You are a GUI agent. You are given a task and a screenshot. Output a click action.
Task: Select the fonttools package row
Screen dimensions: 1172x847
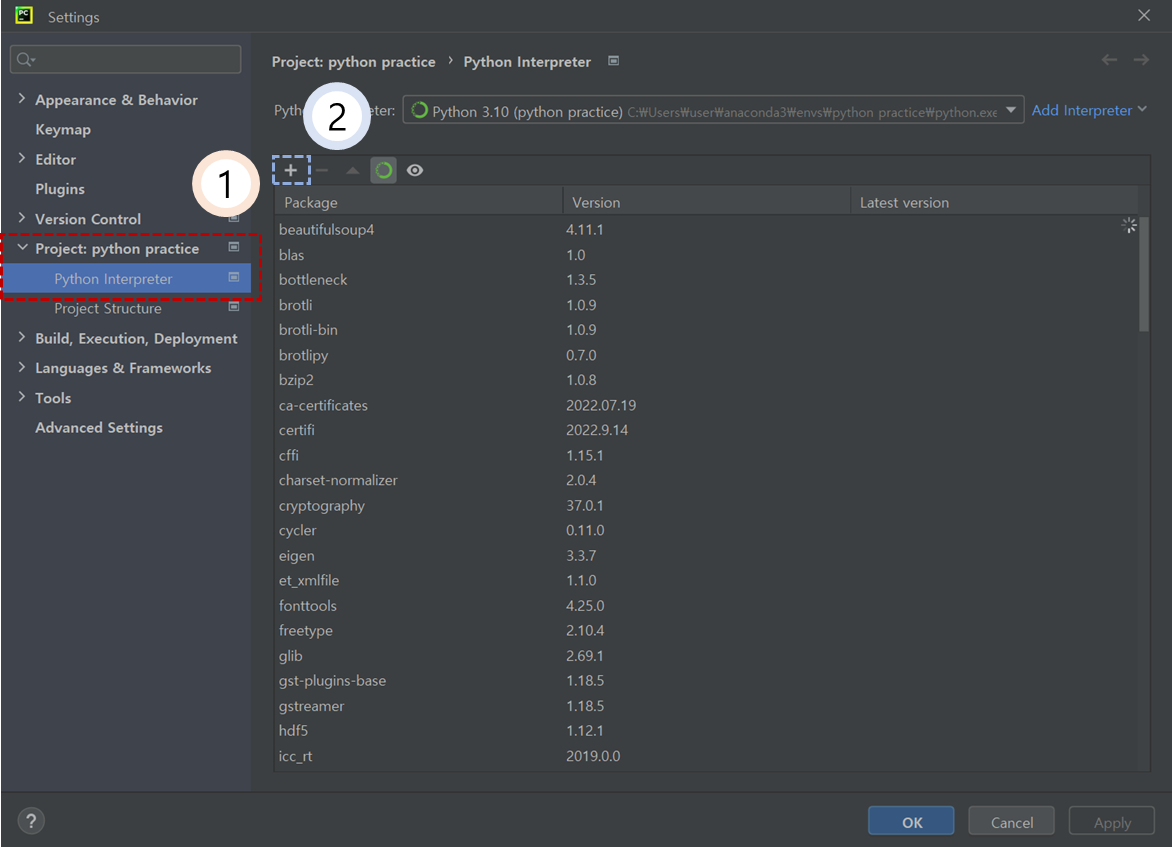pyautogui.click(x=706, y=606)
